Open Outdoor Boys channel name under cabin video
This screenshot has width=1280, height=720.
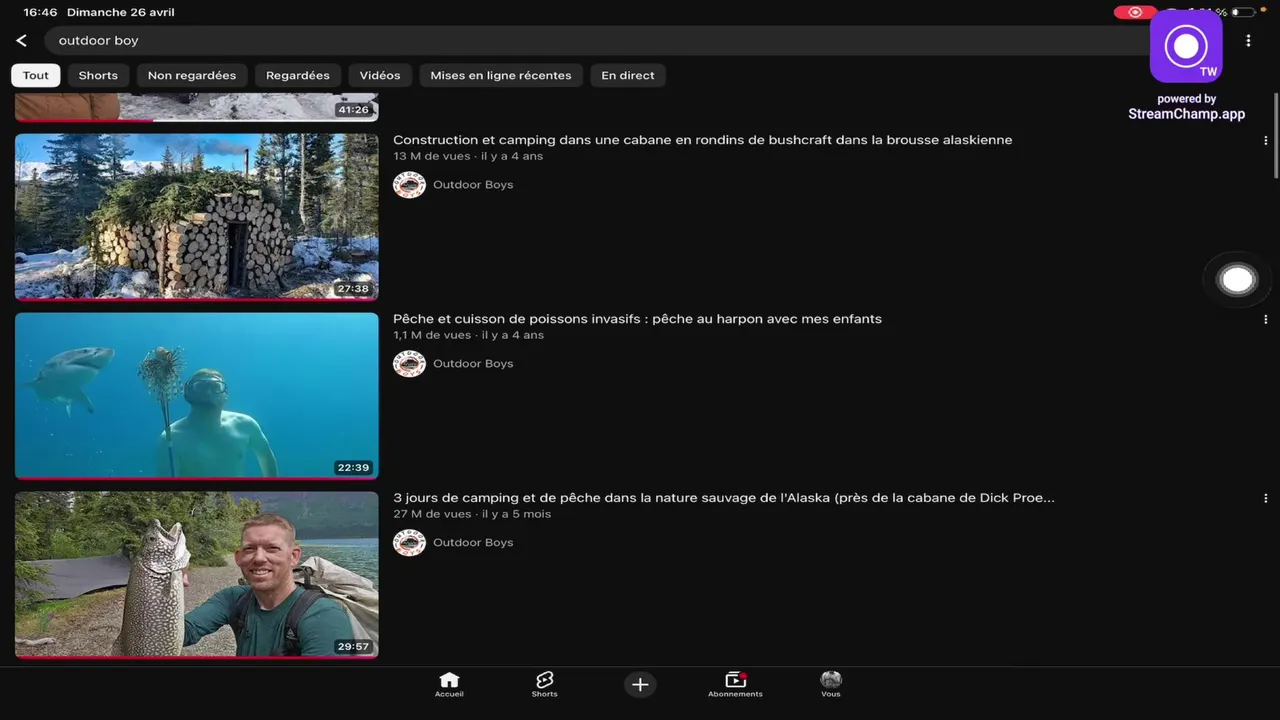(473, 185)
